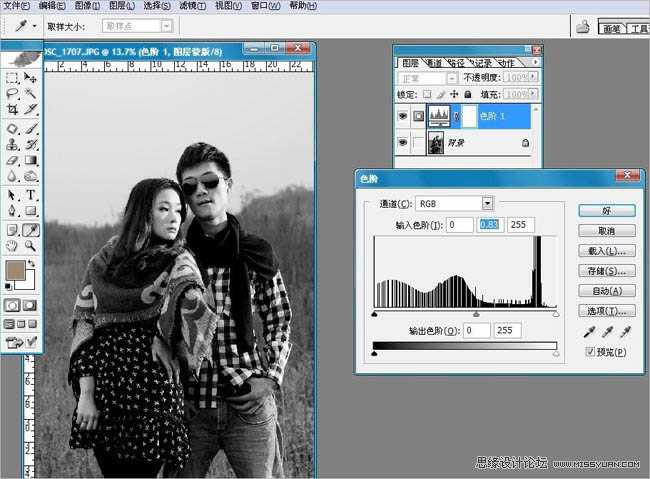Viewport: 650px width, 479px height.
Task: Switch to the Channels tab
Action: 434,63
